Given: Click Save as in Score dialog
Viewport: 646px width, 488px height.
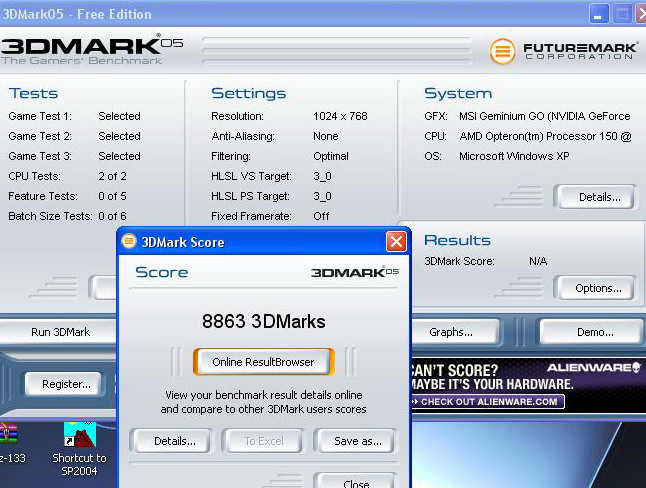Looking at the screenshot, I should point(358,441).
